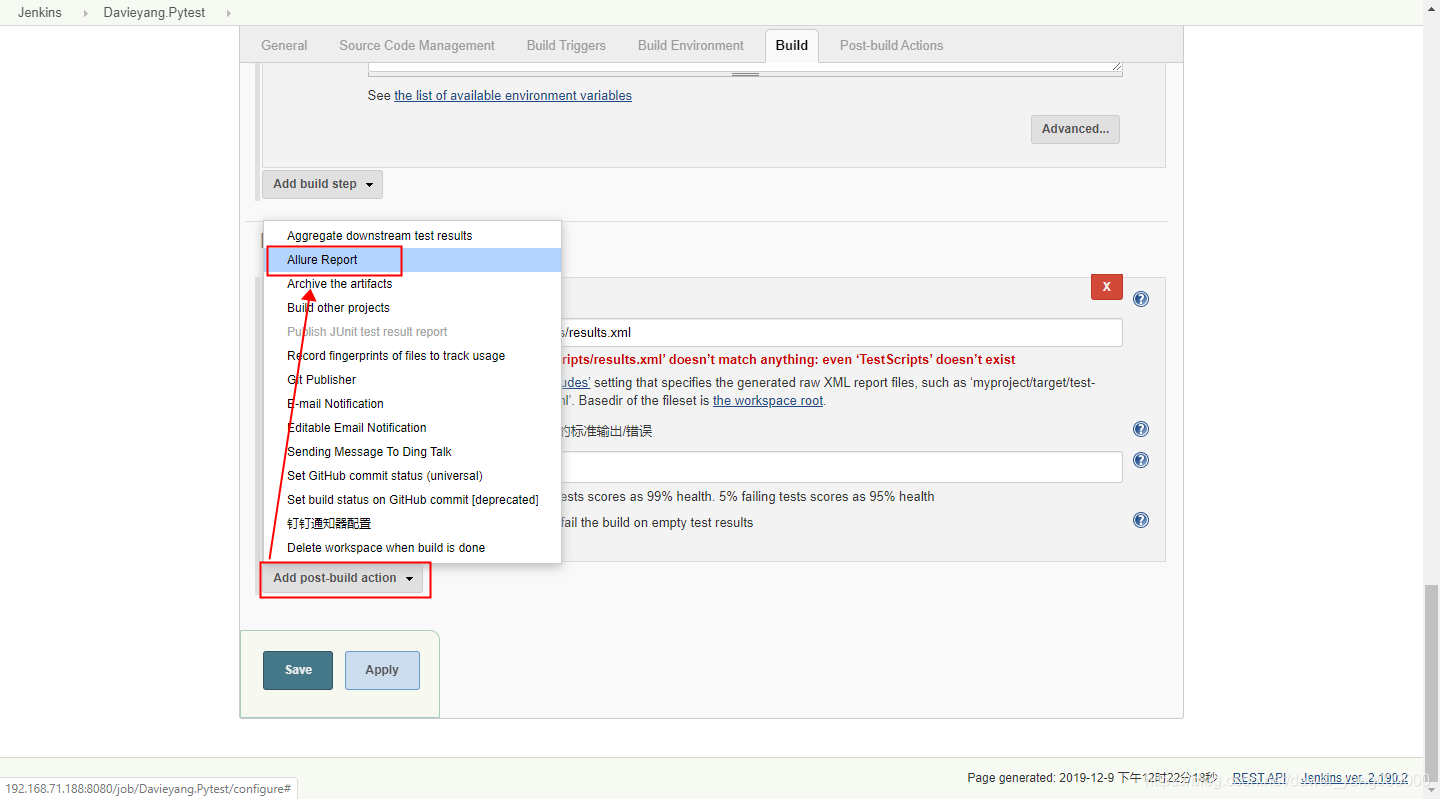Open the workspace root link
This screenshot has height=799, width=1440.
[x=768, y=401]
